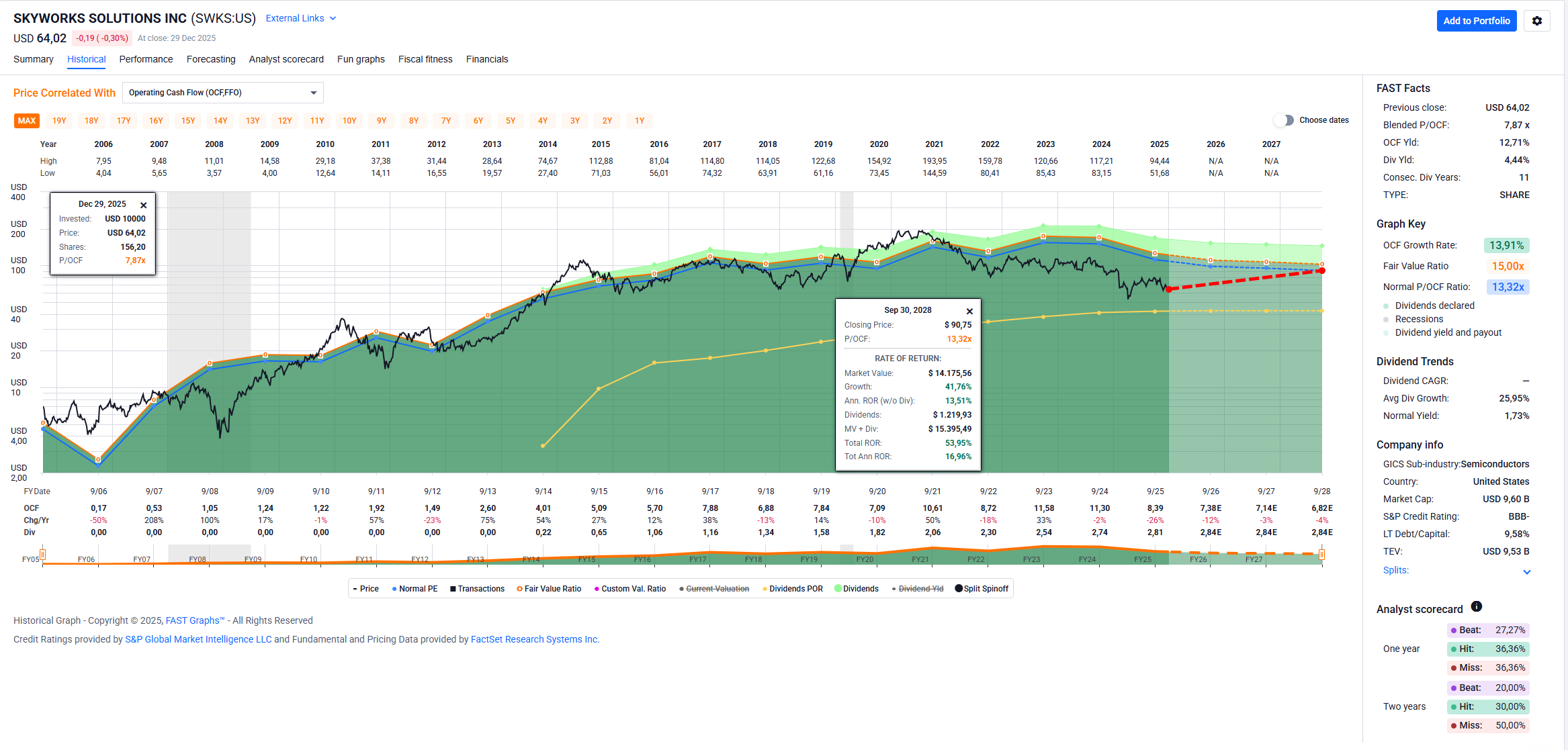
Task: Click the red forecast endpoint marker
Action: point(1321,271)
